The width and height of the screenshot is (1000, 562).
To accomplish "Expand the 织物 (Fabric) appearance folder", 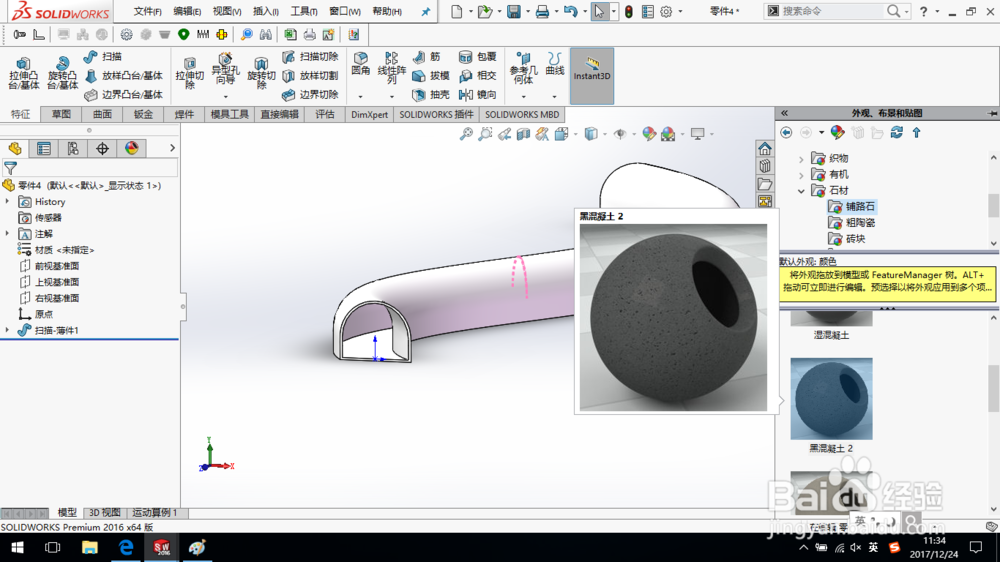I will click(802, 159).
